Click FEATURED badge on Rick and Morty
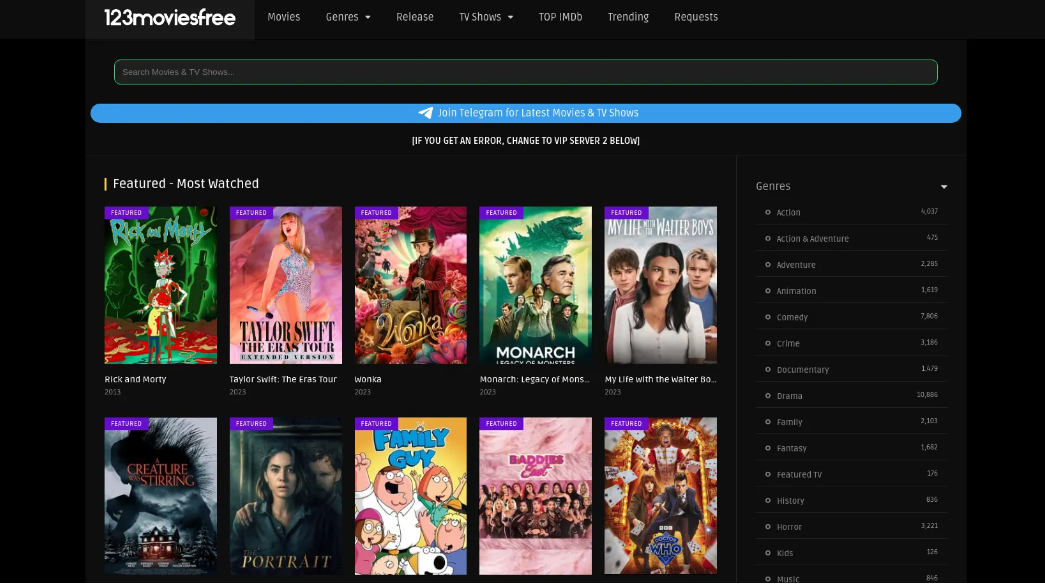Image resolution: width=1045 pixels, height=585 pixels. click(126, 213)
